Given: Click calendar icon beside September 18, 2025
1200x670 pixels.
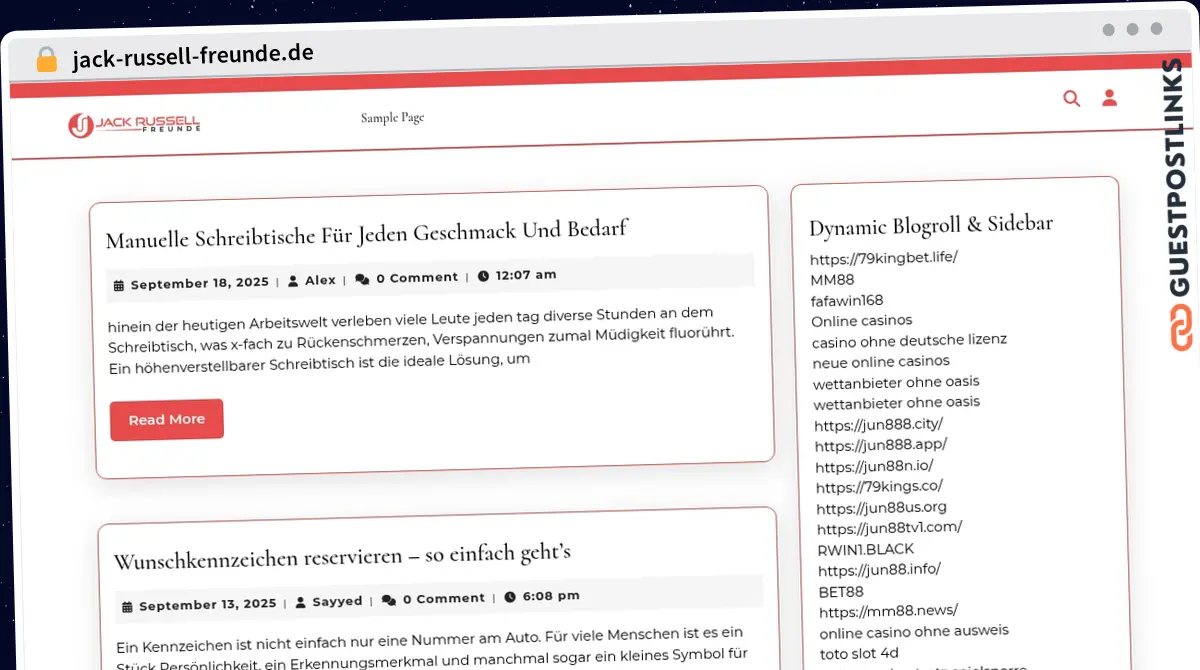Looking at the screenshot, I should pyautogui.click(x=119, y=285).
